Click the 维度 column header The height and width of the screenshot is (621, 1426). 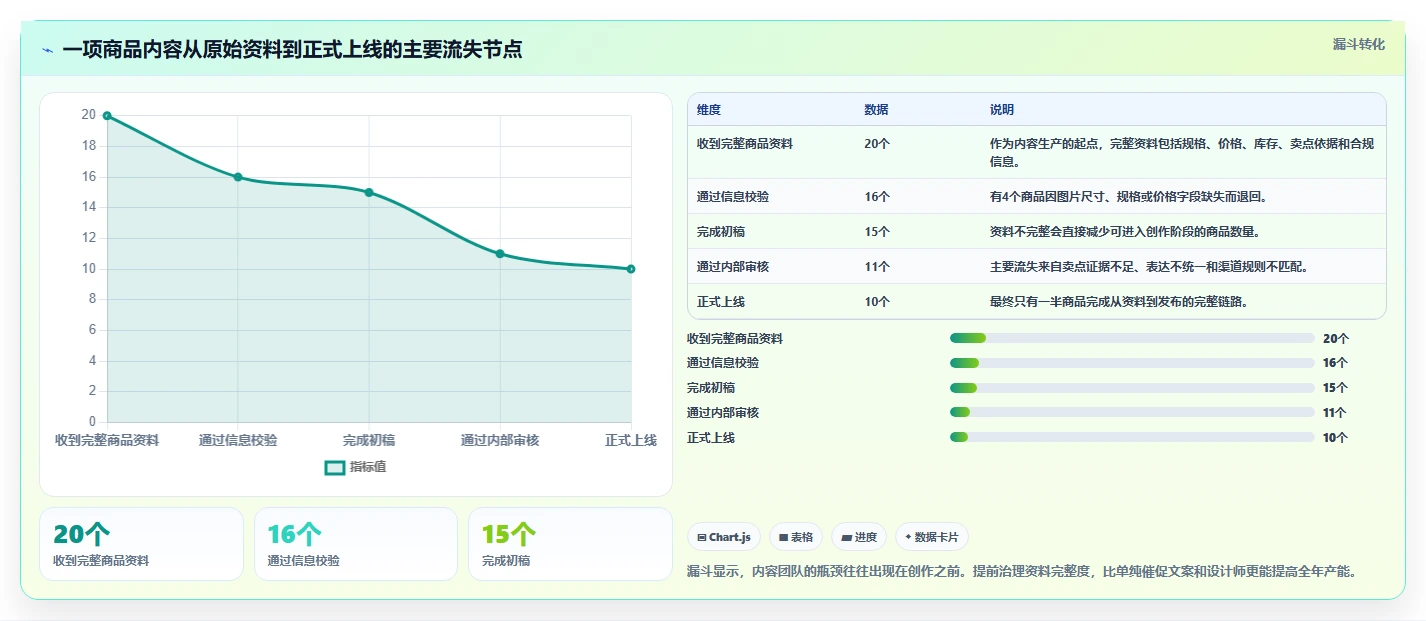(709, 110)
